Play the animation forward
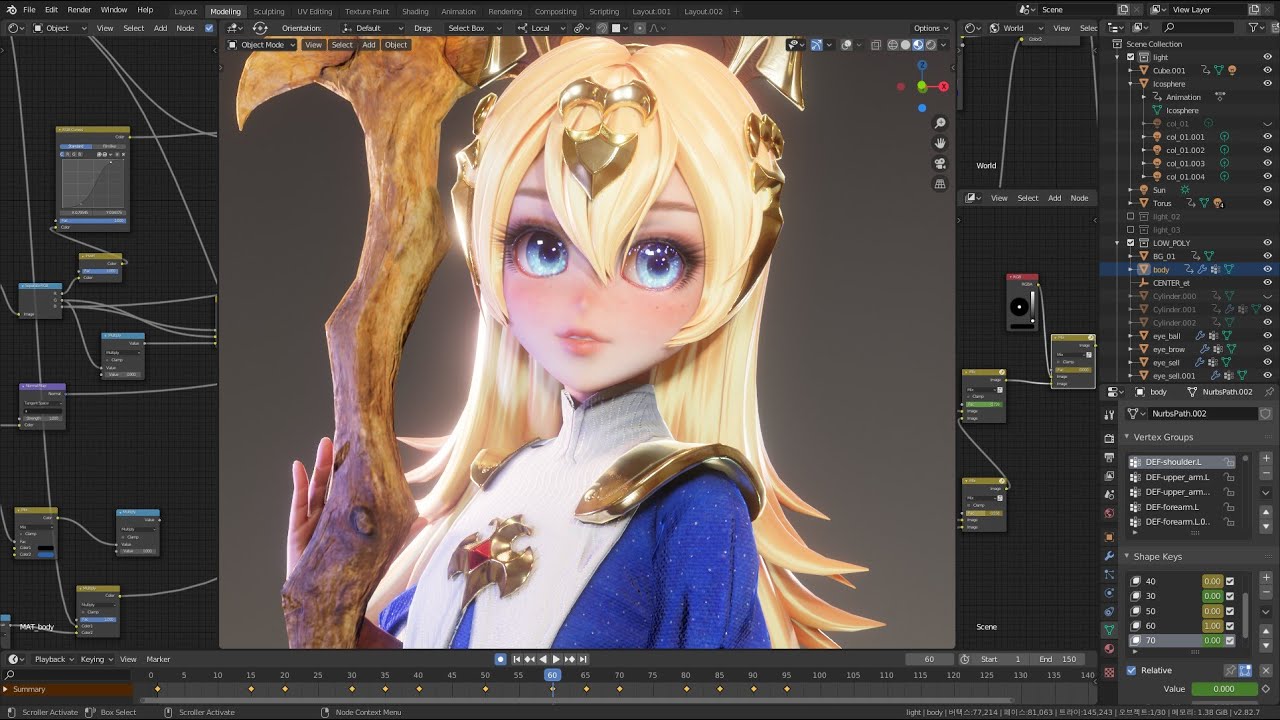The width and height of the screenshot is (1280, 720). tap(556, 659)
